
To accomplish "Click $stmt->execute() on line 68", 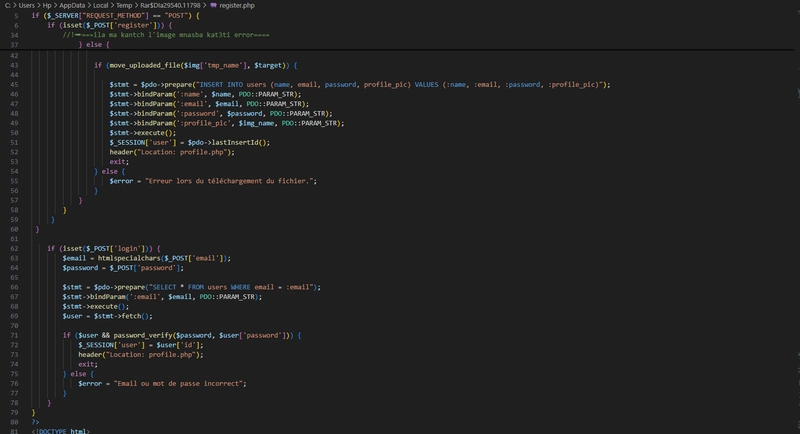I will pos(96,307).
